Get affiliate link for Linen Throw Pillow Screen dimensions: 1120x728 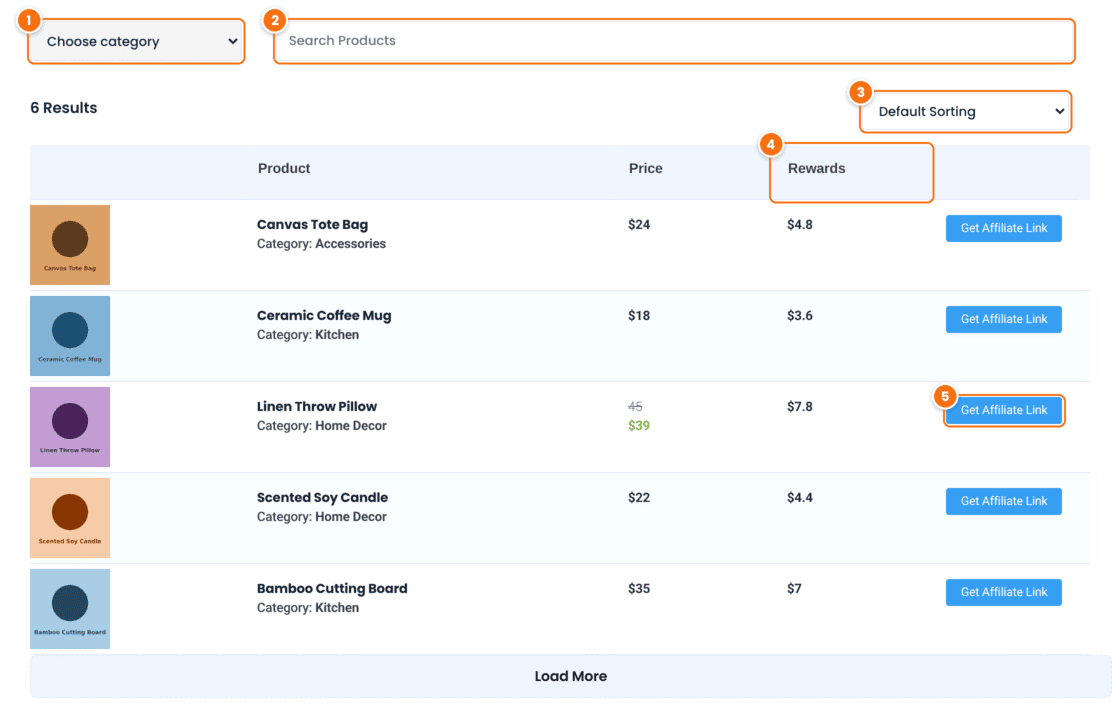tap(1004, 410)
